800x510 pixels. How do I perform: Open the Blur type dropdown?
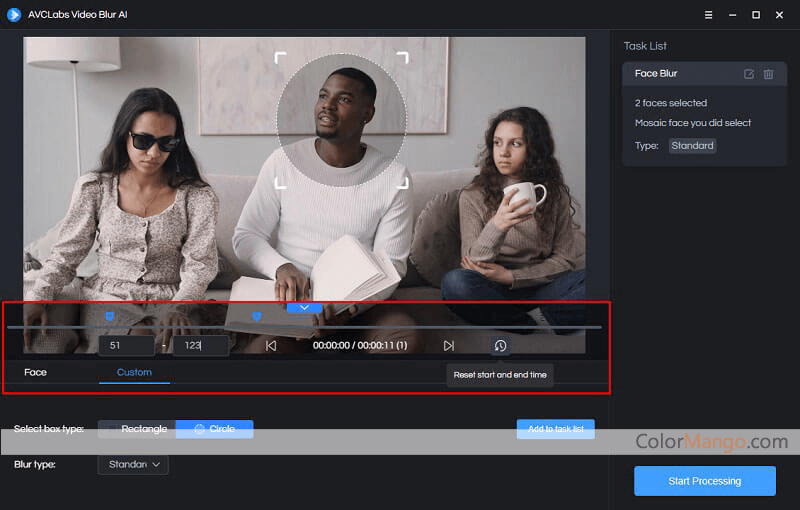133,464
